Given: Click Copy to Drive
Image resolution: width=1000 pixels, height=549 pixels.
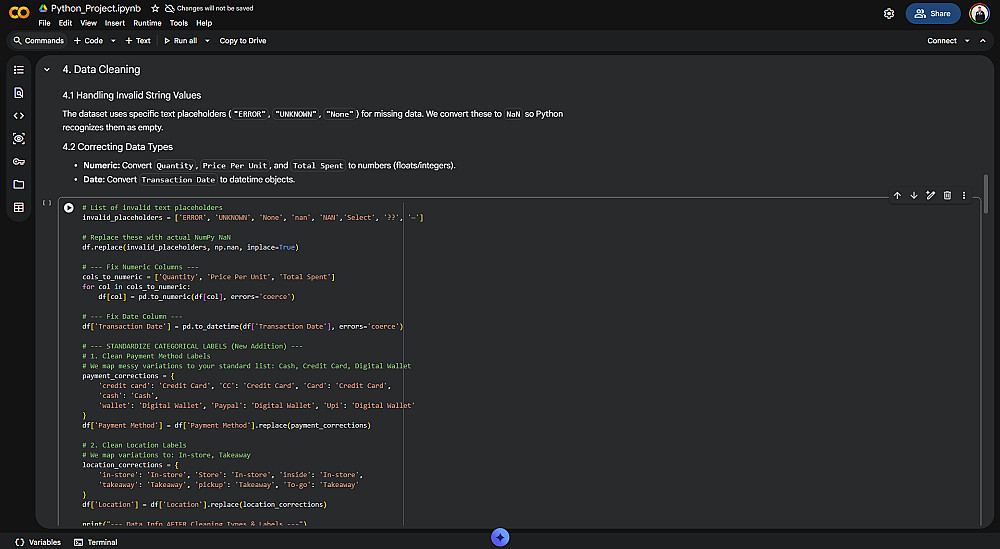Looking at the screenshot, I should (x=243, y=41).
